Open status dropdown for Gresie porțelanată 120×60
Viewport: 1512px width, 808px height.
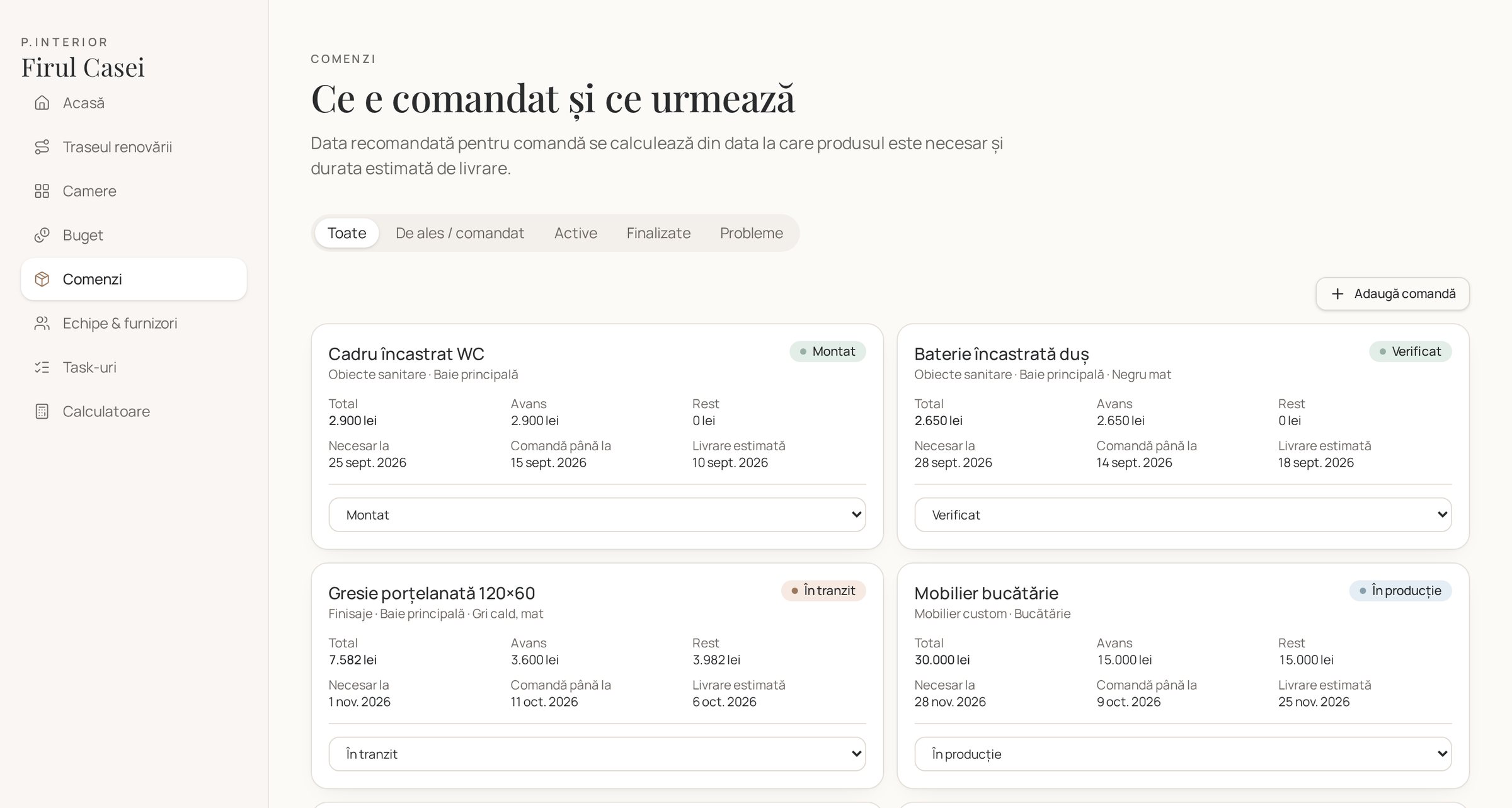pos(597,754)
